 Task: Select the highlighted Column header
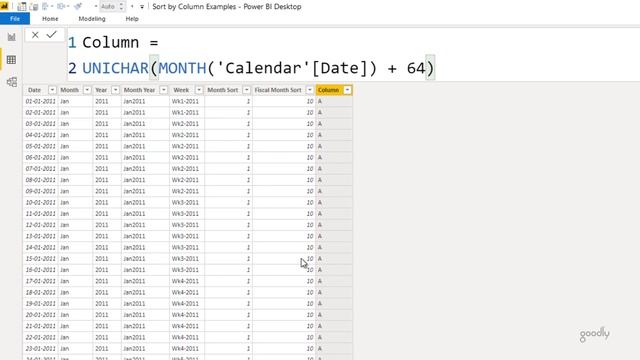click(x=329, y=90)
